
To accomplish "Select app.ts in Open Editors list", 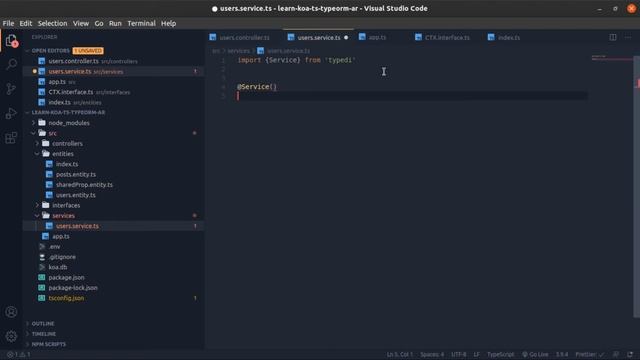I will (113, 82).
